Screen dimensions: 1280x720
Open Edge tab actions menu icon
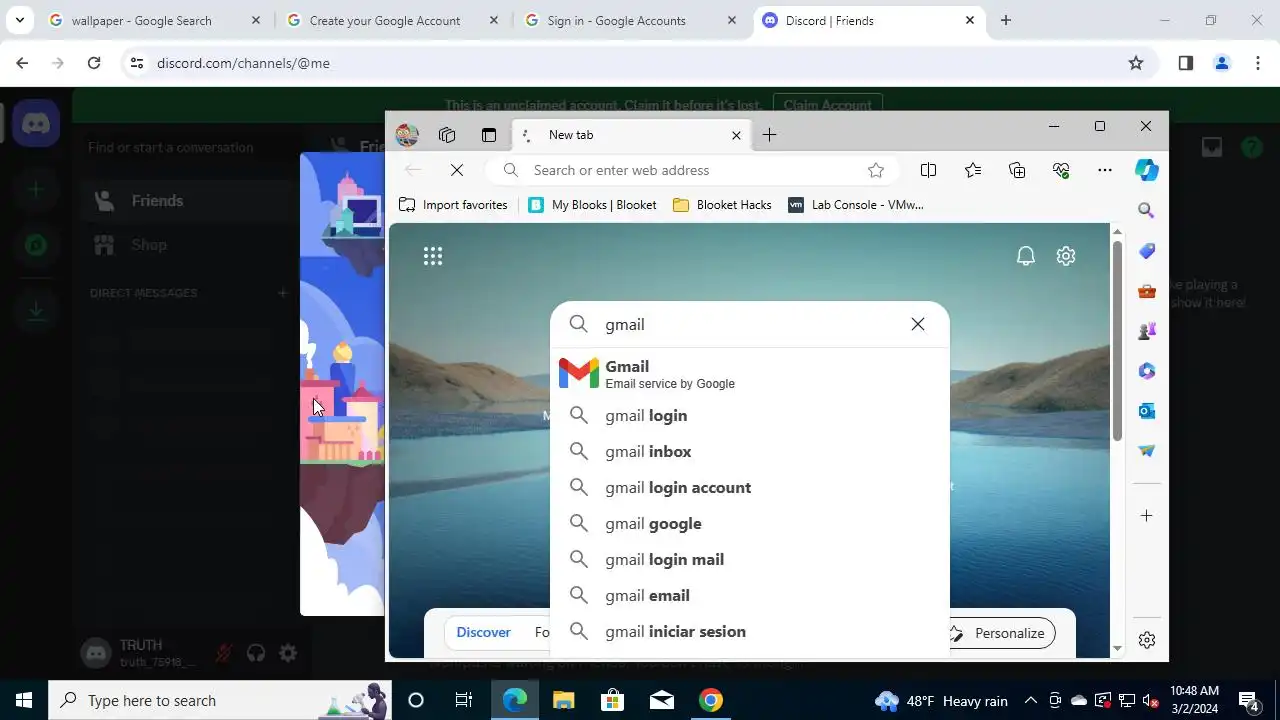click(489, 135)
